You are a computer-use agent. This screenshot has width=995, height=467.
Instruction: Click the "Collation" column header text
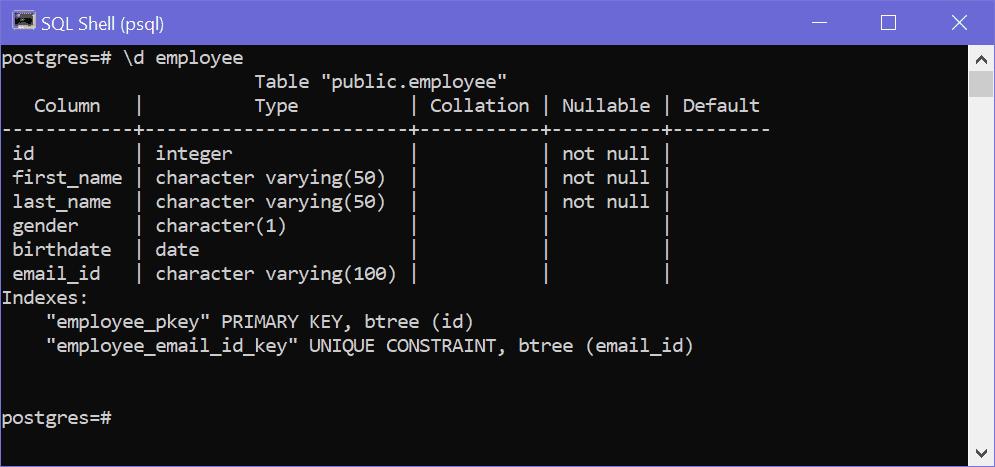pyautogui.click(x=479, y=106)
